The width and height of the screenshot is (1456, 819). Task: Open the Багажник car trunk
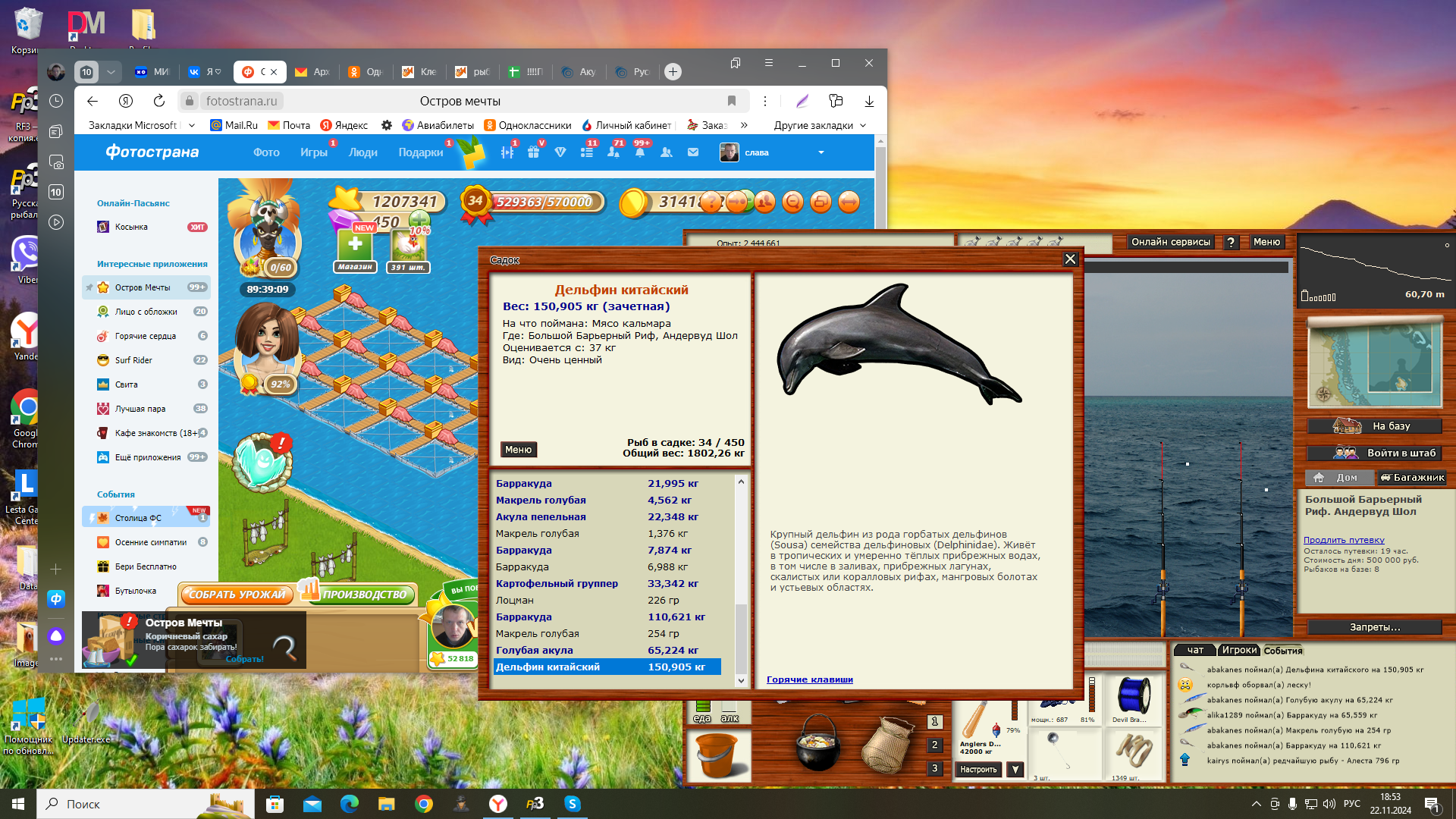[x=1412, y=478]
